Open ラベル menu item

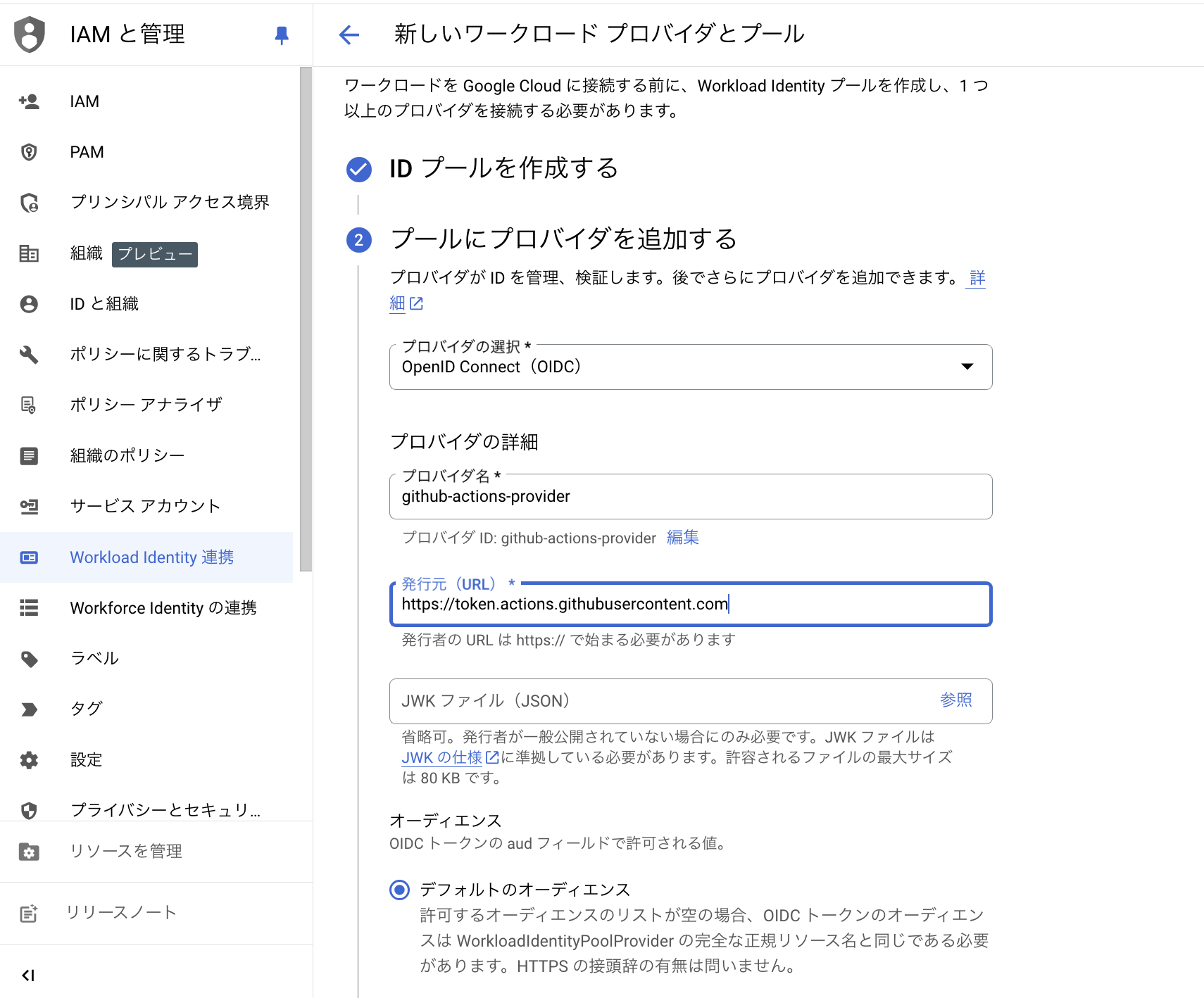pos(146,659)
